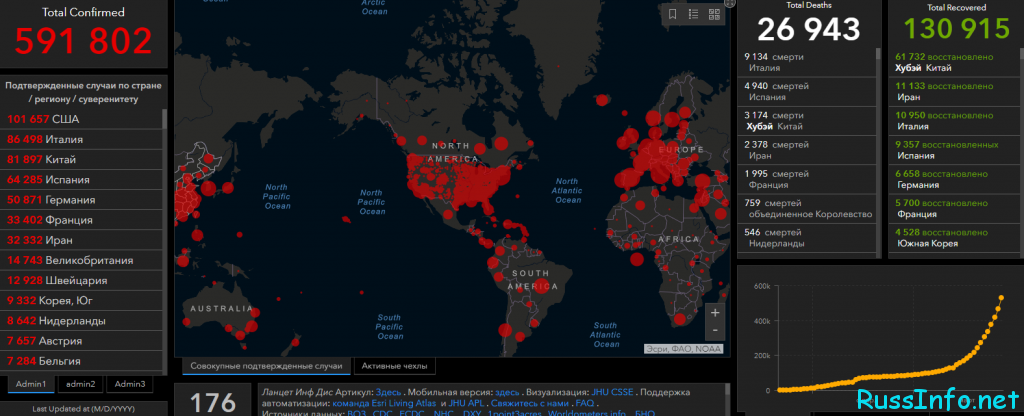Select the 50 871 Германия row
The image size is (1024, 416).
pos(82,200)
